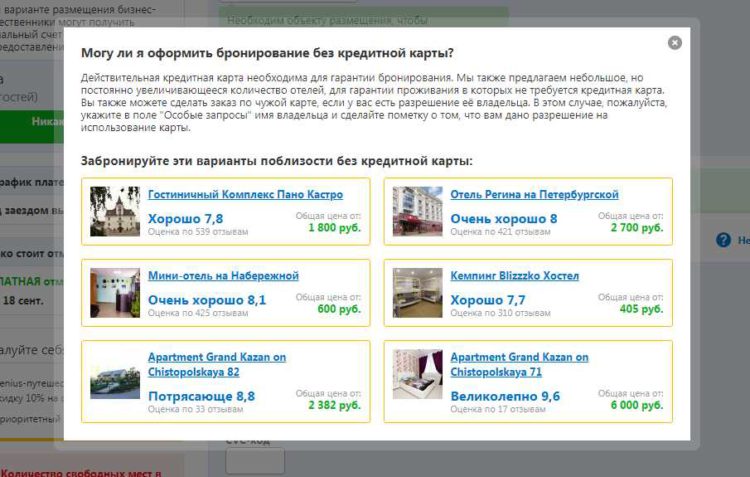Click price 405 руб.

point(641,309)
